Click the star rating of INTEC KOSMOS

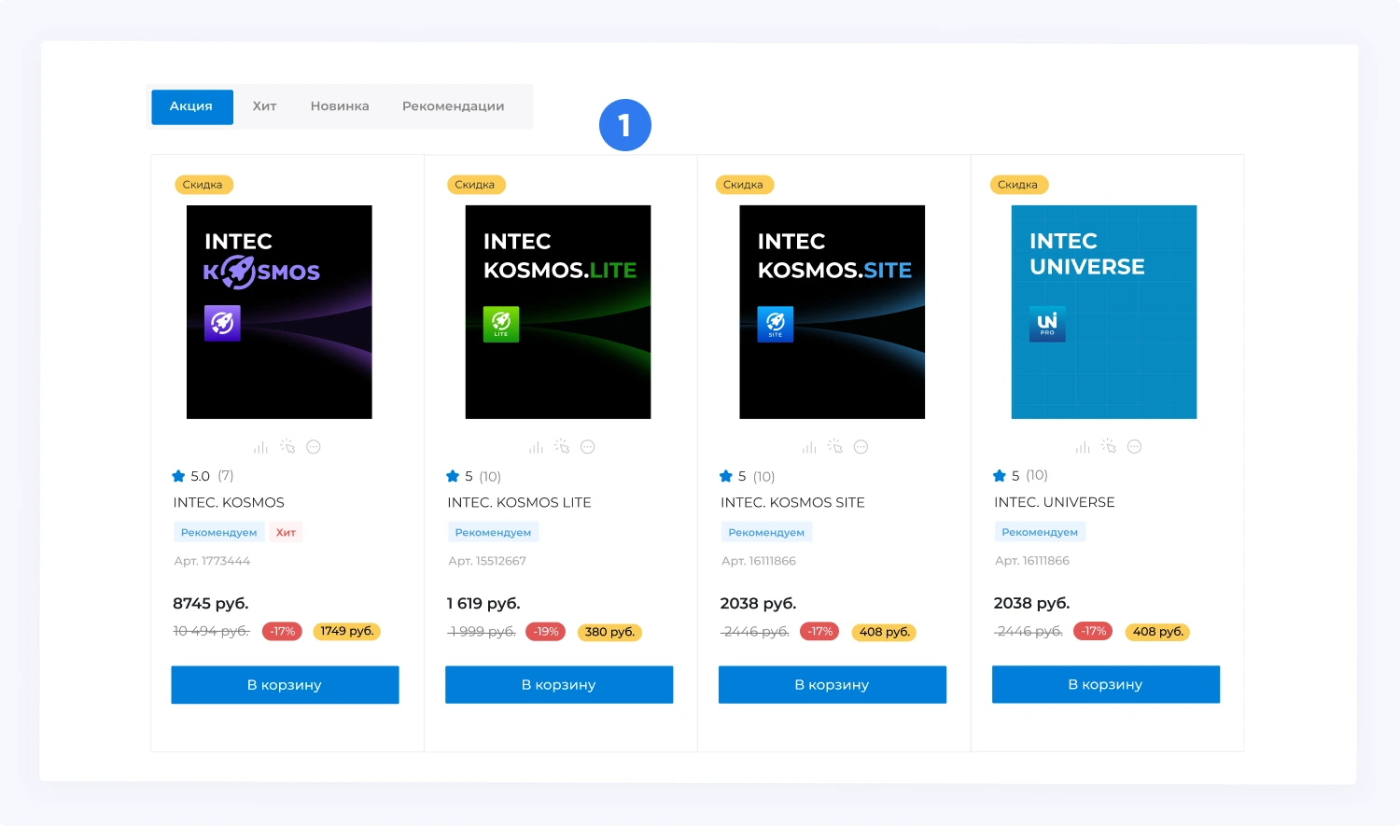pos(178,476)
